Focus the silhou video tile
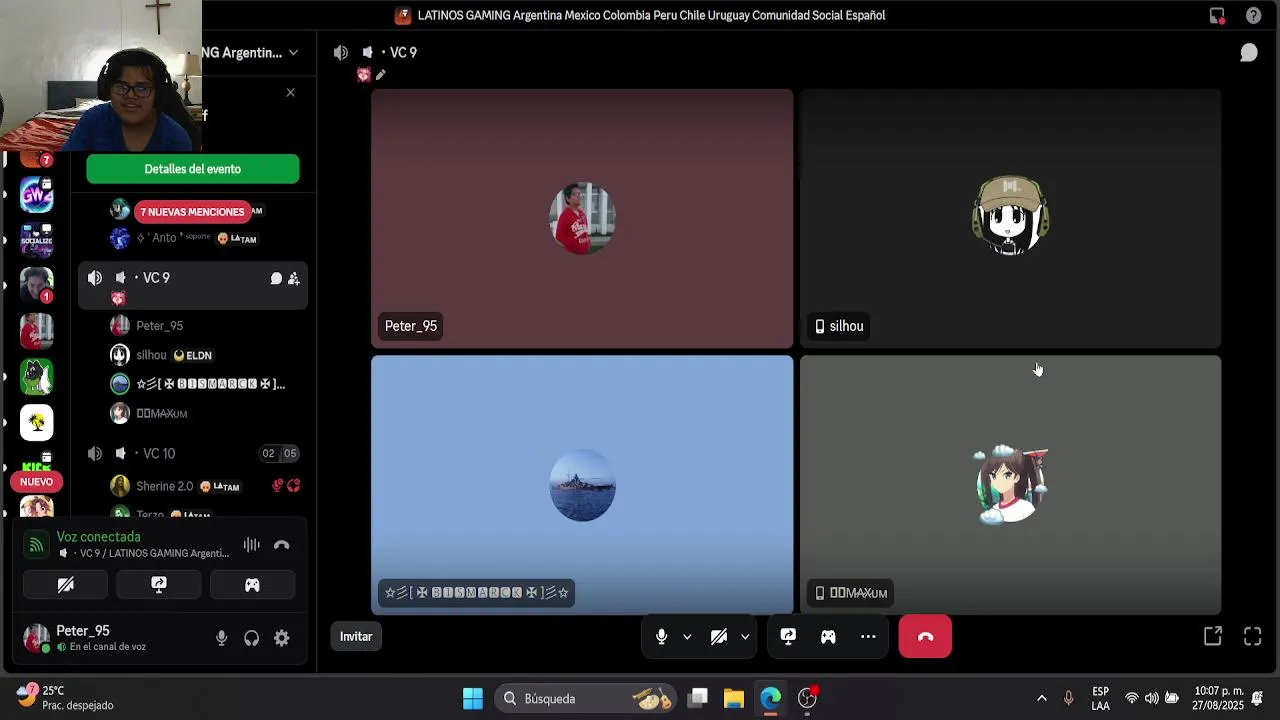The height and width of the screenshot is (720, 1280). pos(1010,219)
